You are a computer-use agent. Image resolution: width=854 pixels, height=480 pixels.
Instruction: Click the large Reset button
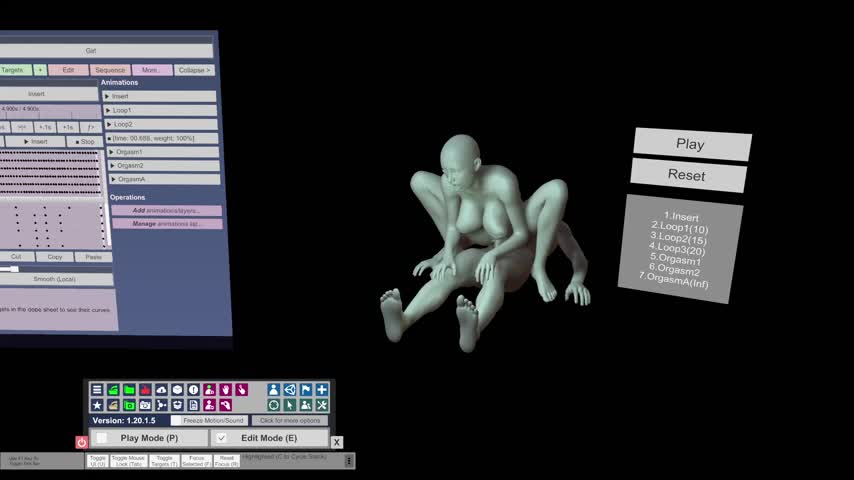coord(688,175)
